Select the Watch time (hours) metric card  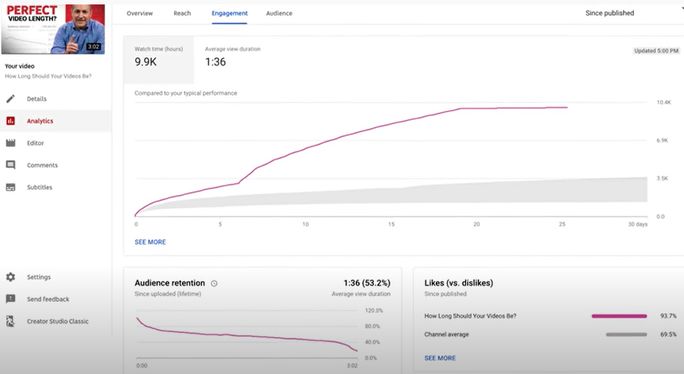159,59
